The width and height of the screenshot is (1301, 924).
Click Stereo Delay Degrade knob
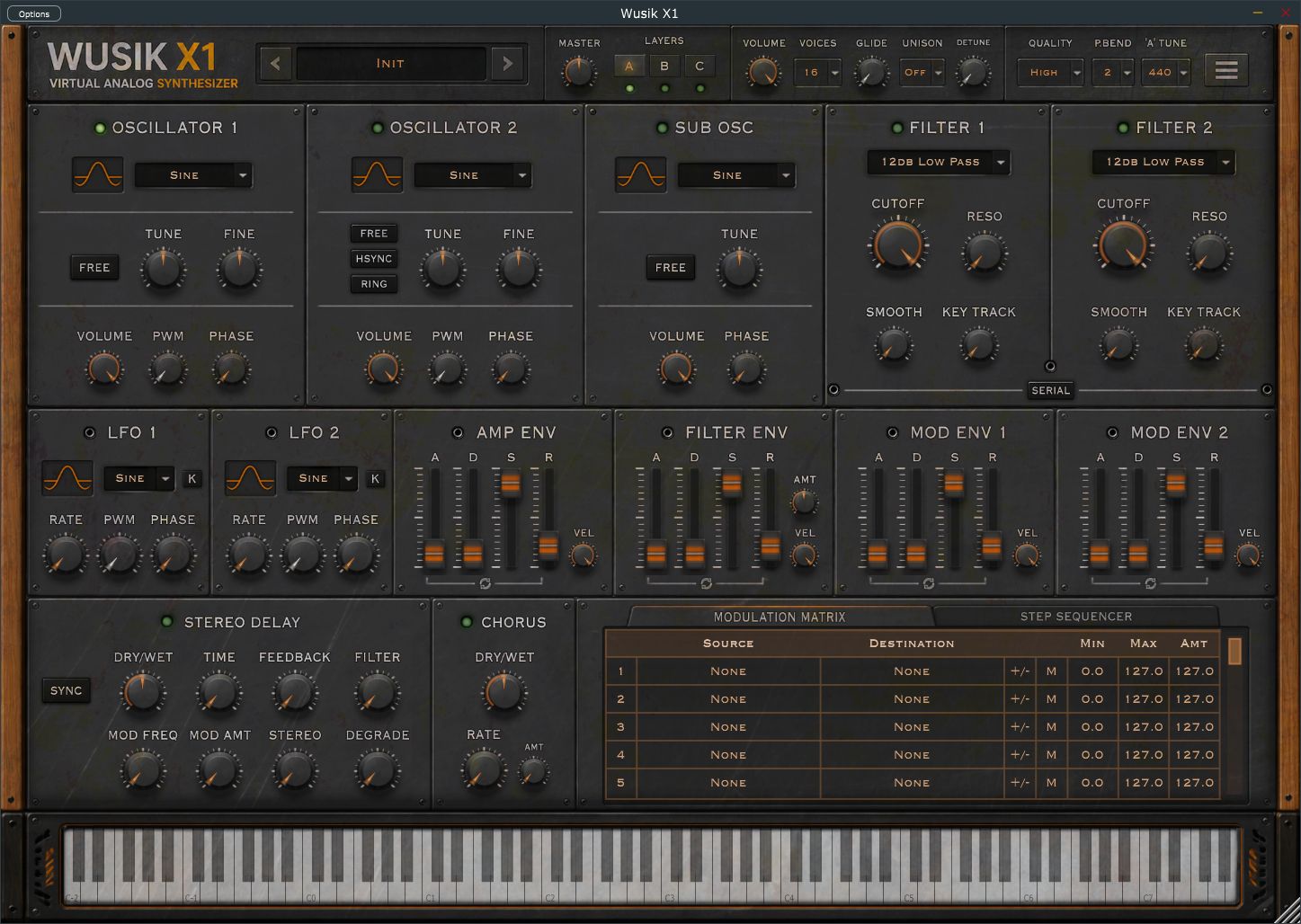coord(378,769)
